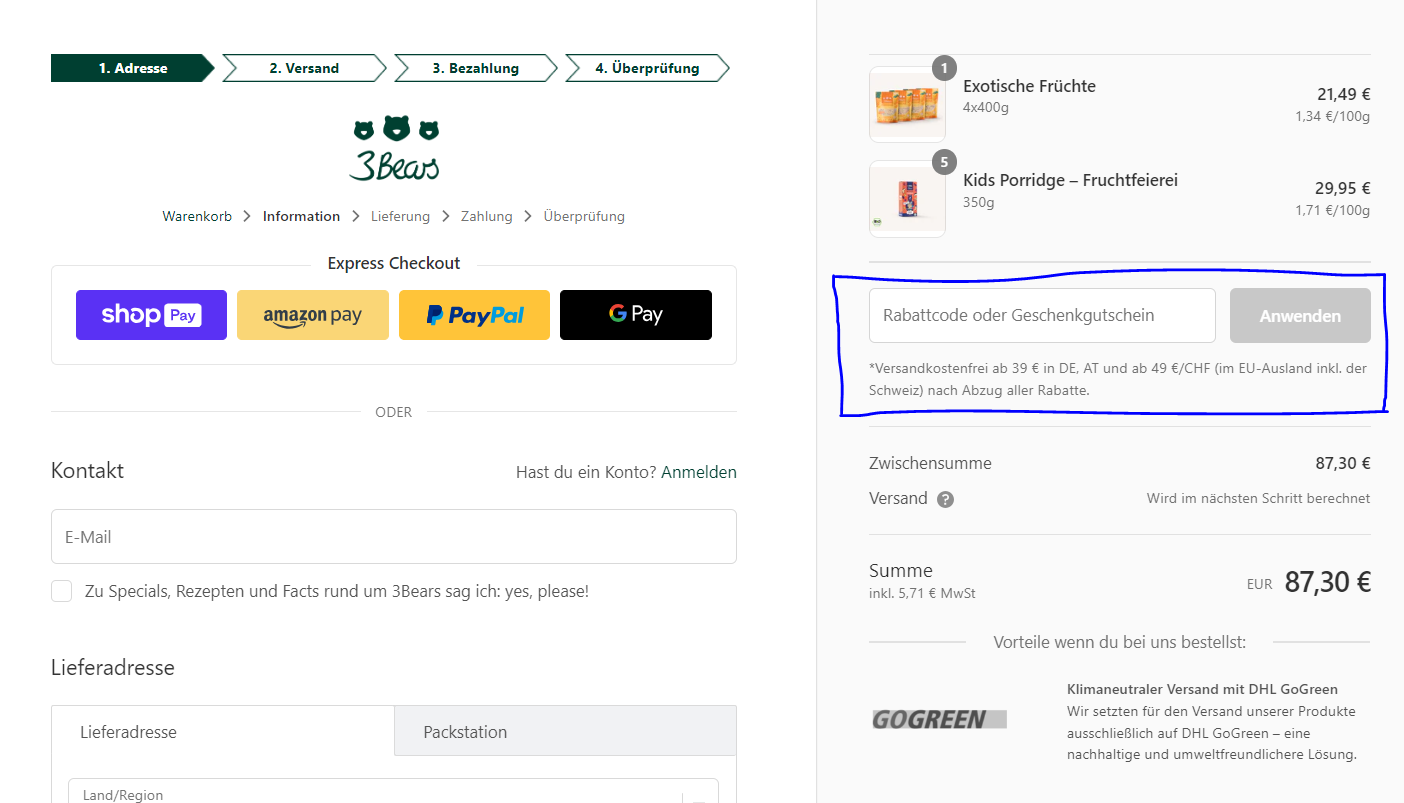Click 'Klimaneutraler Versand mit DHL GoGreen' heading
1404x803 pixels.
[x=1202, y=689]
